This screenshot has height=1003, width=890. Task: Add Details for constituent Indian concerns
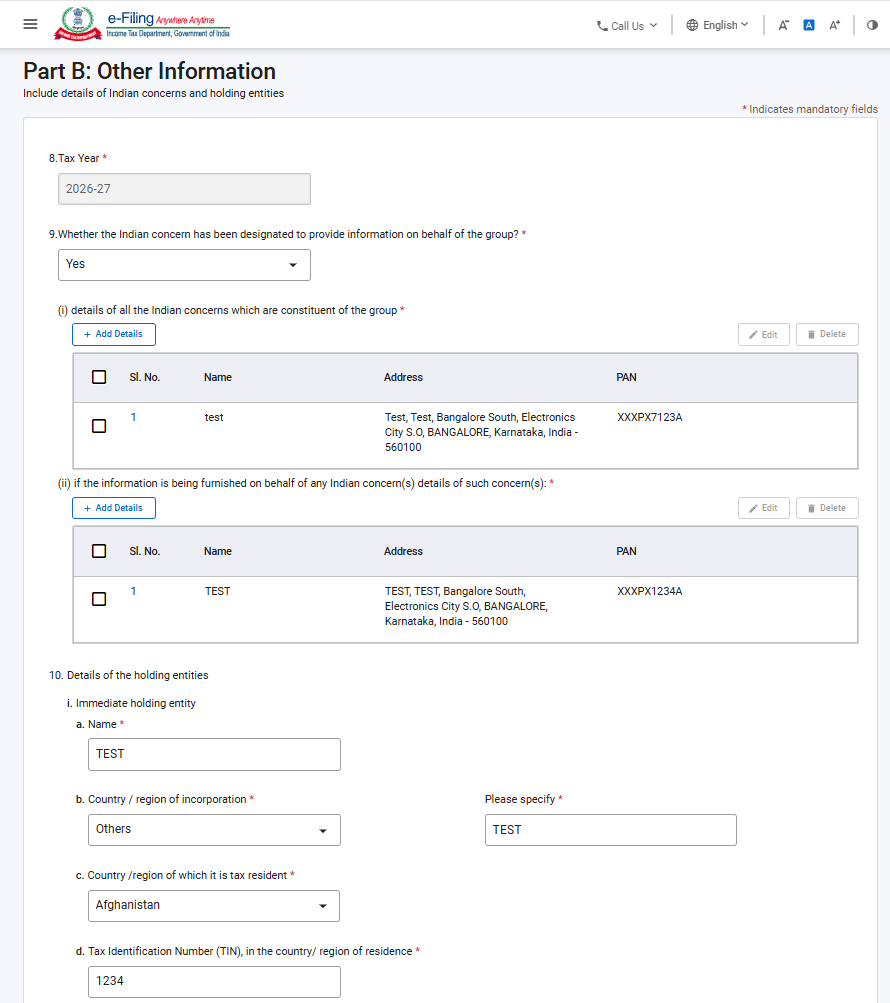click(x=114, y=335)
